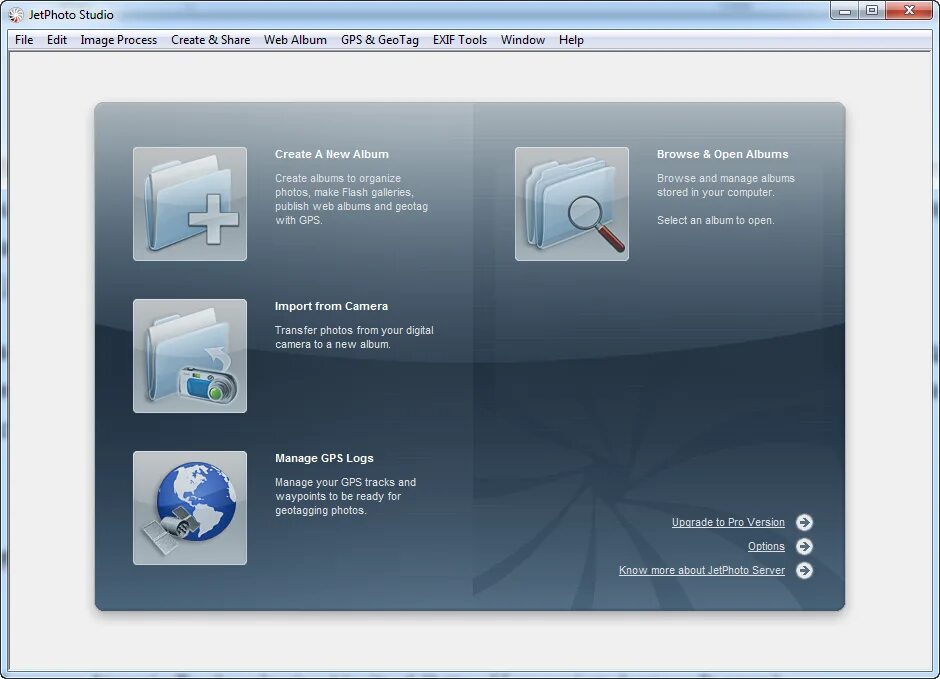Click the Browse & Open Albums heading
Viewport: 940px width, 679px height.
click(x=722, y=154)
